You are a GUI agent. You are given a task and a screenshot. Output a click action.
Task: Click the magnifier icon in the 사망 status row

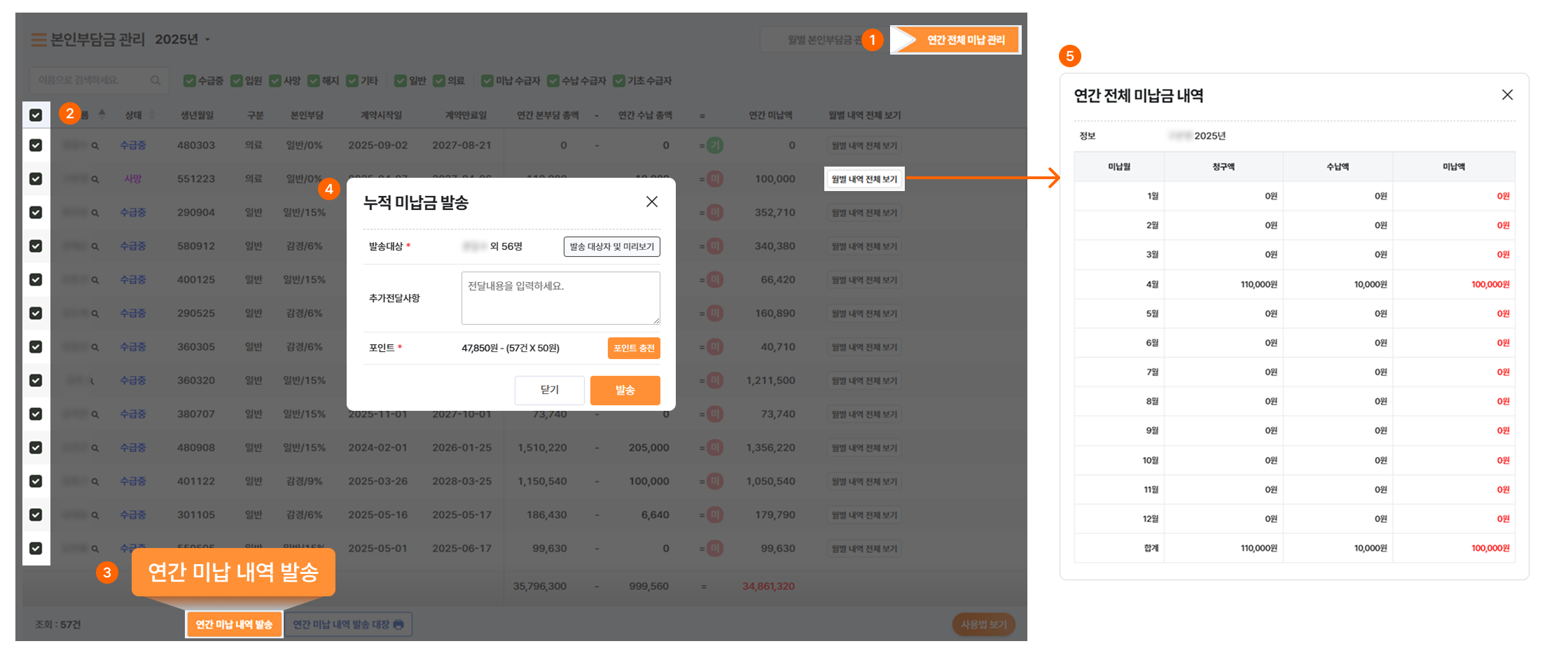point(95,179)
